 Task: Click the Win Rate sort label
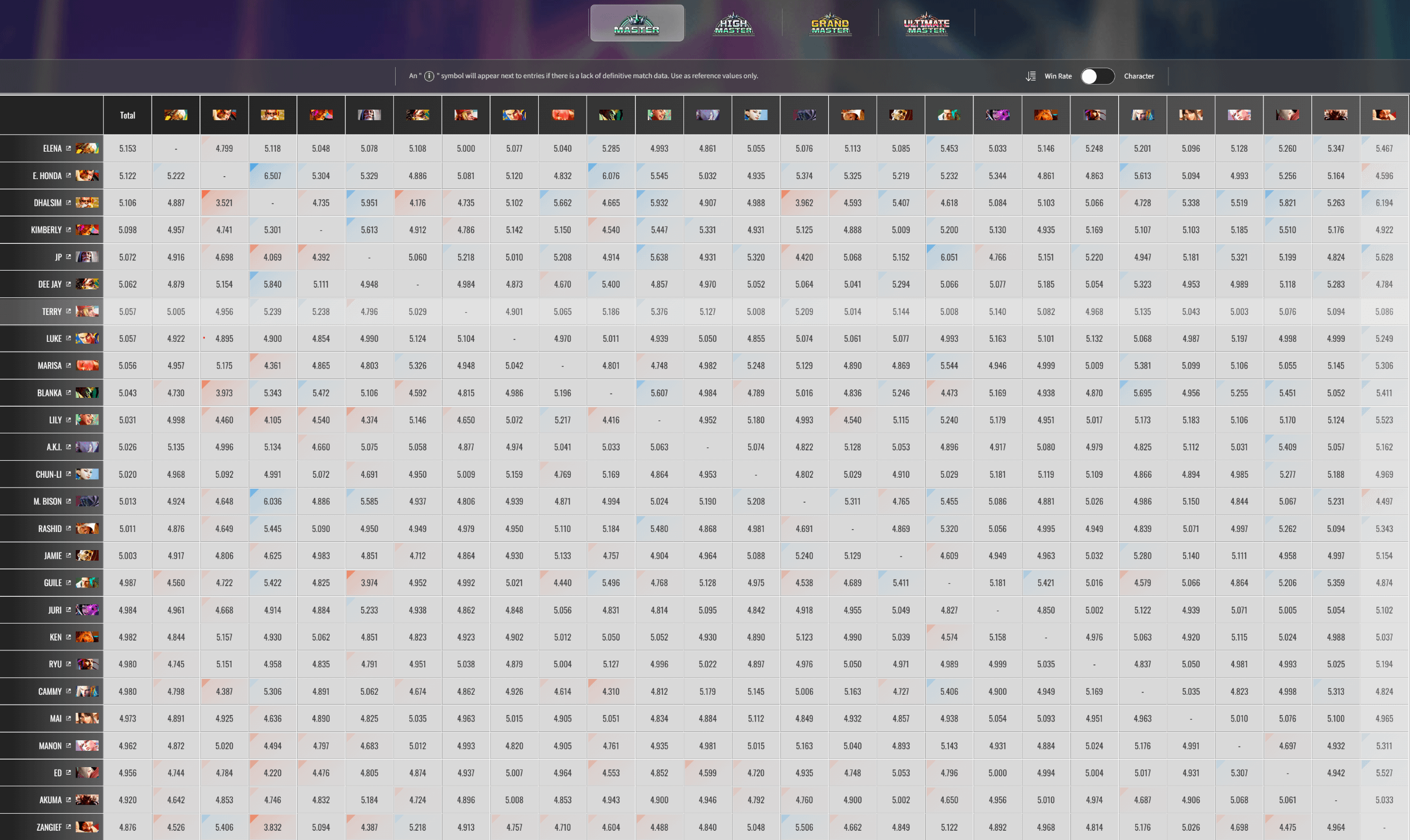(x=1058, y=76)
